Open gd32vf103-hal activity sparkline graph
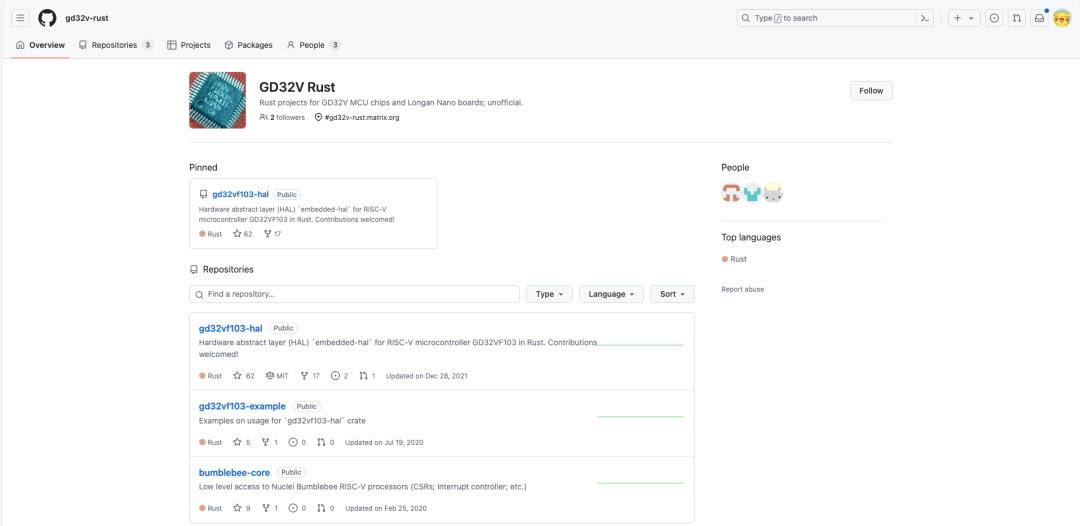The width and height of the screenshot is (1080, 526). tap(641, 344)
